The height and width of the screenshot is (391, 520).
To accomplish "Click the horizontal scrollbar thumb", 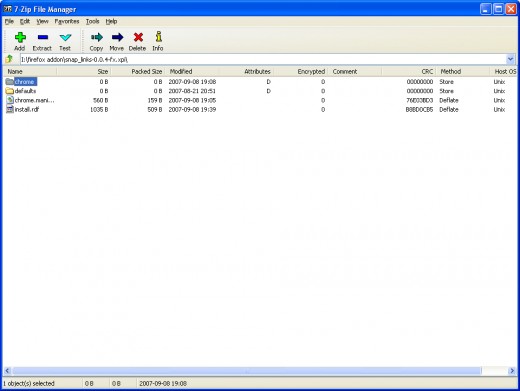I will tap(247, 370).
